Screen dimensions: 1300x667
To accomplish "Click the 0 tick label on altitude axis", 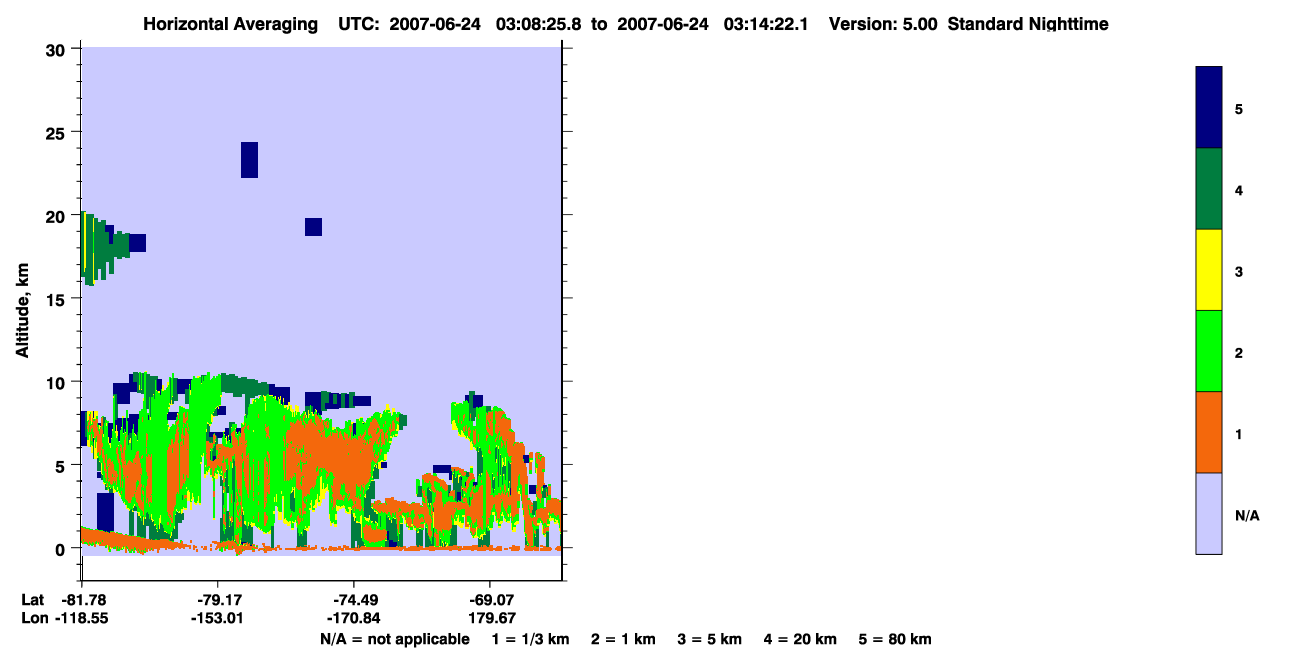I will click(x=62, y=548).
